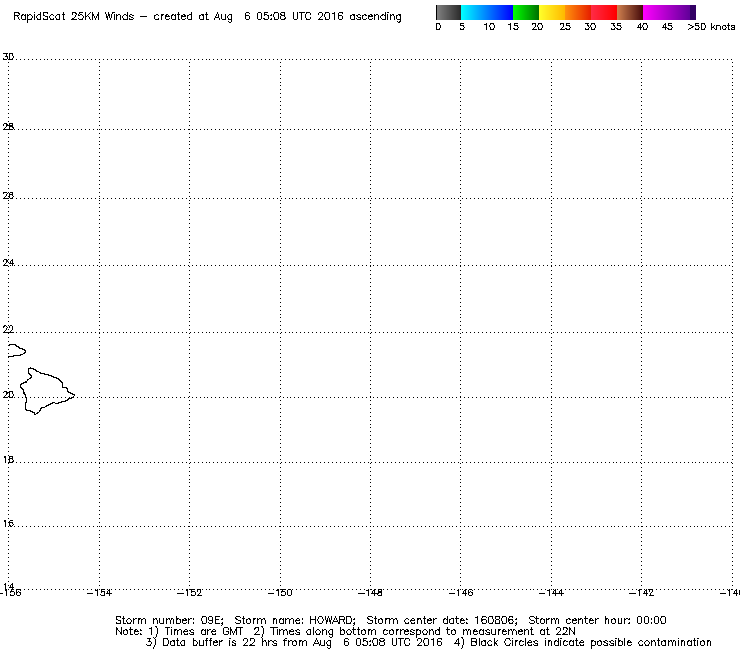The height and width of the screenshot is (650, 740).
Task: Click the latitude label 22
Action: pos(8,329)
